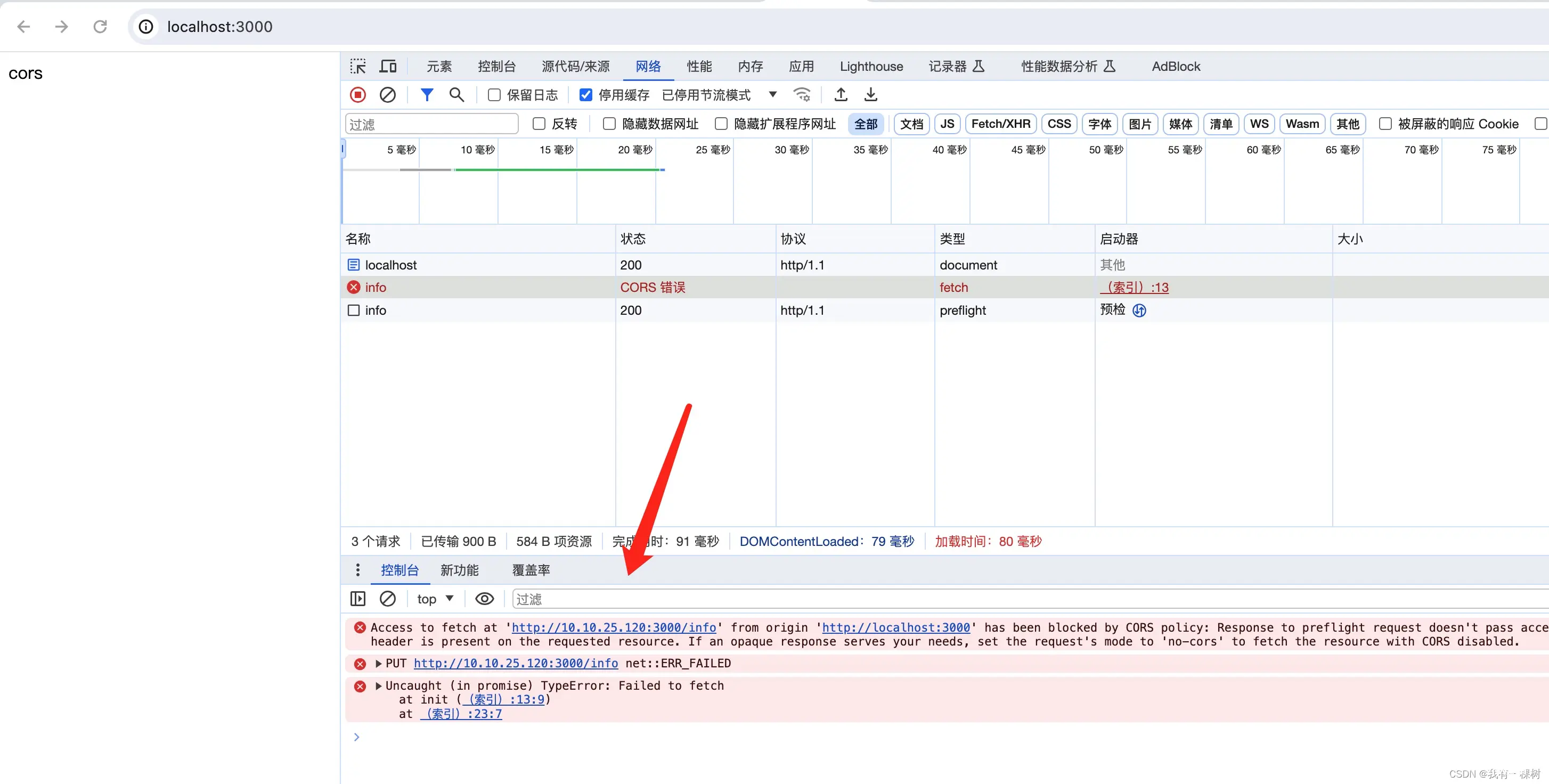Switch to 控制台 tab
Screen dimensions: 1549x784
399,569
